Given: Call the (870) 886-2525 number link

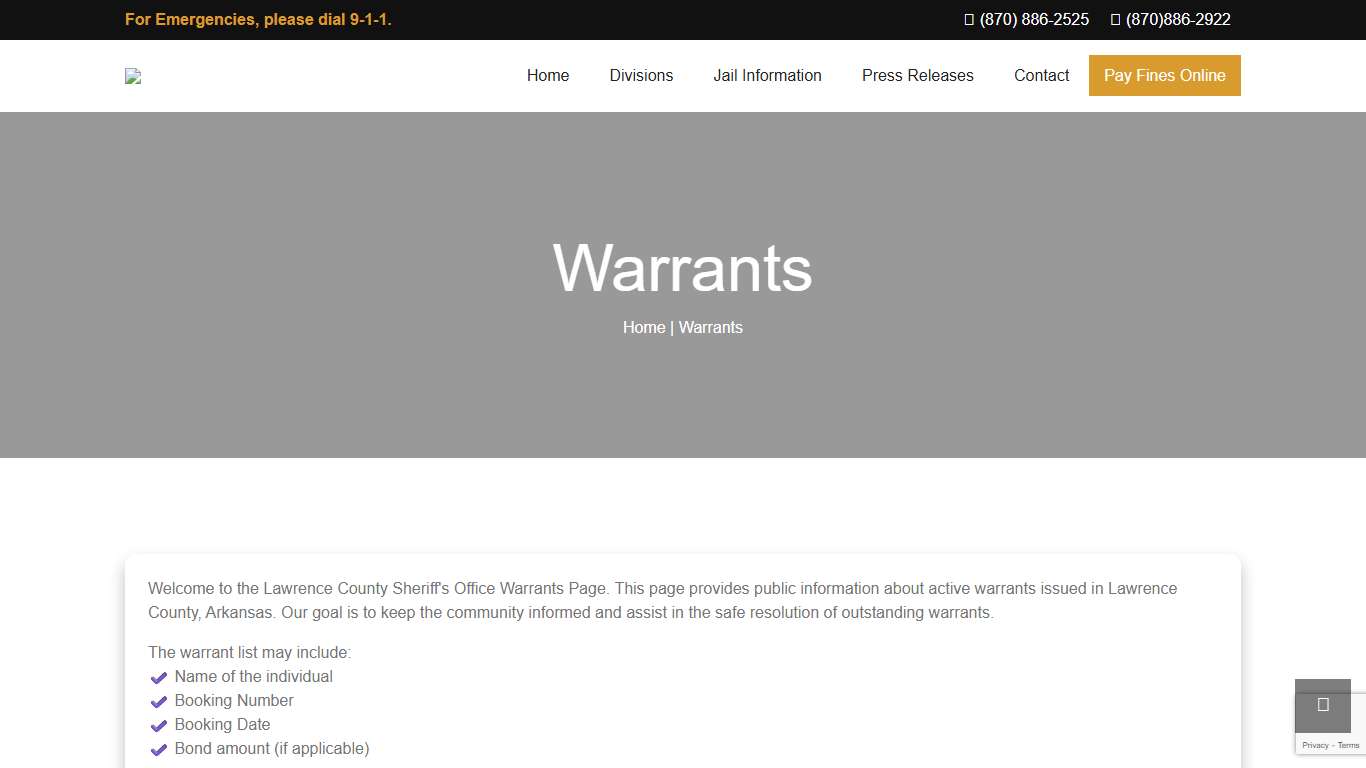Looking at the screenshot, I should tap(1034, 19).
